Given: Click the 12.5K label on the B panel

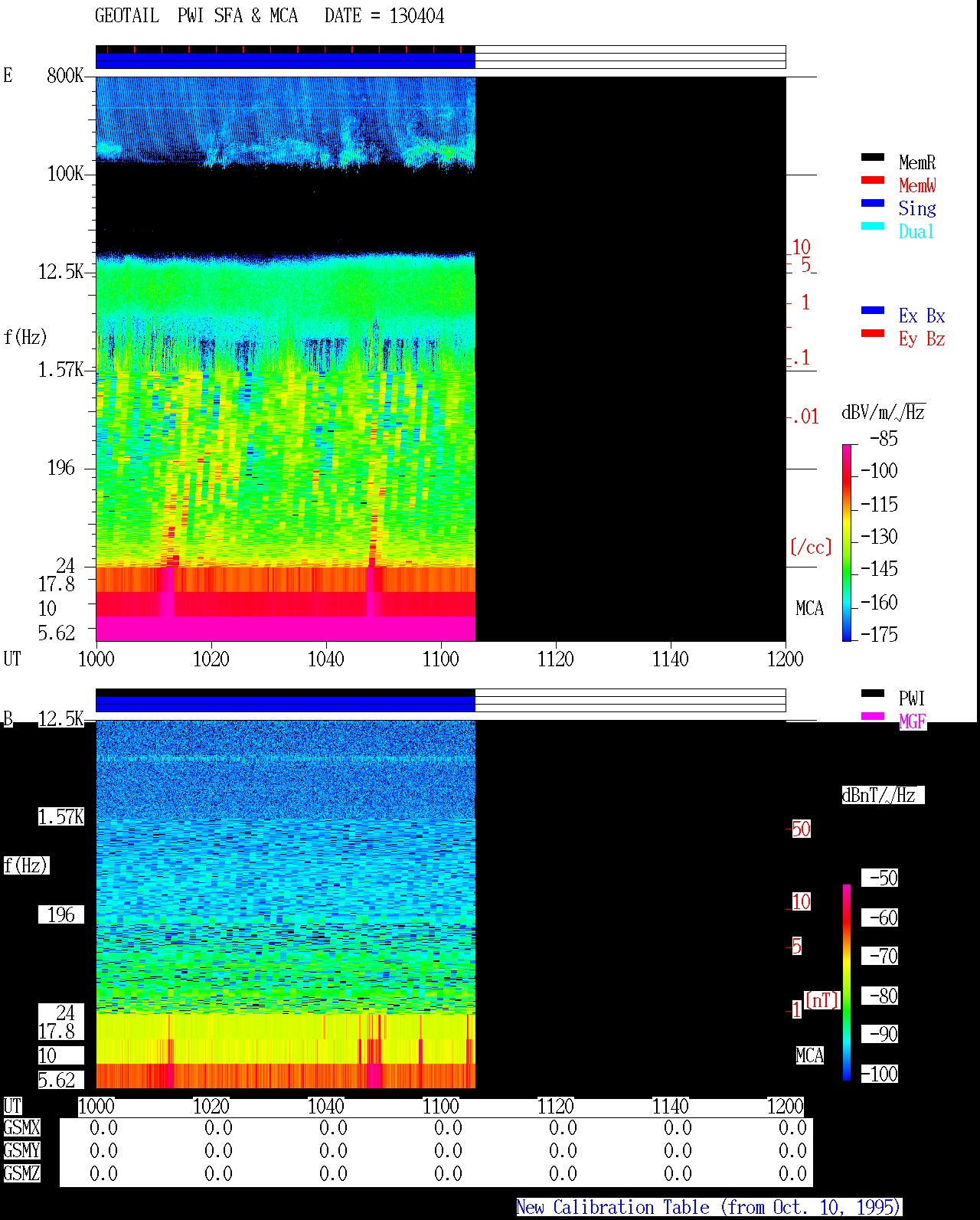Looking at the screenshot, I should point(60,718).
